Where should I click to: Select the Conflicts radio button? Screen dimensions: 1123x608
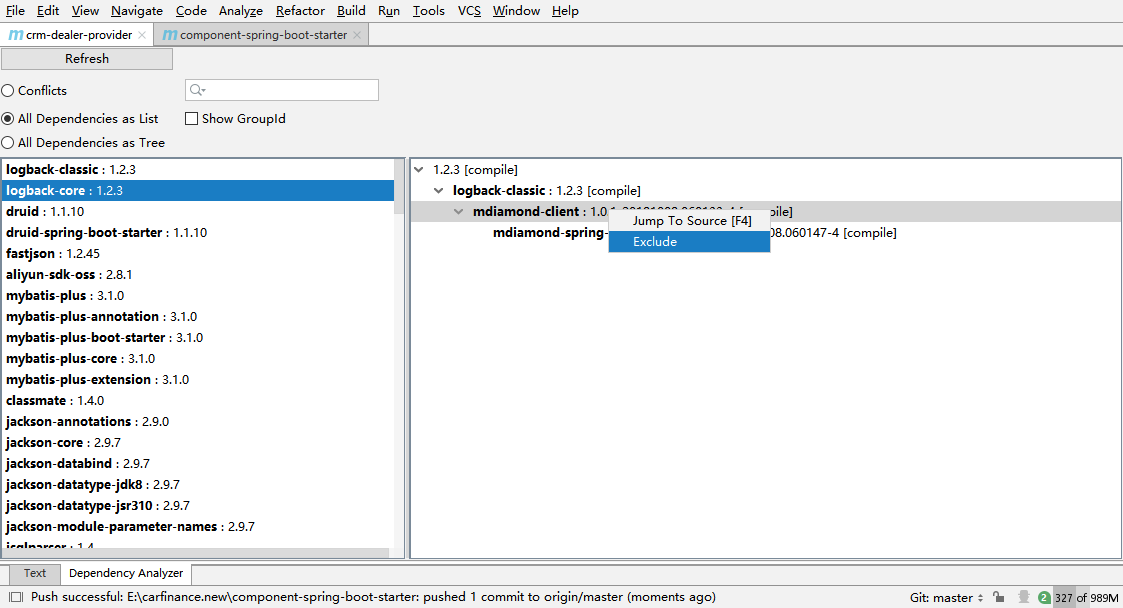(x=8, y=91)
